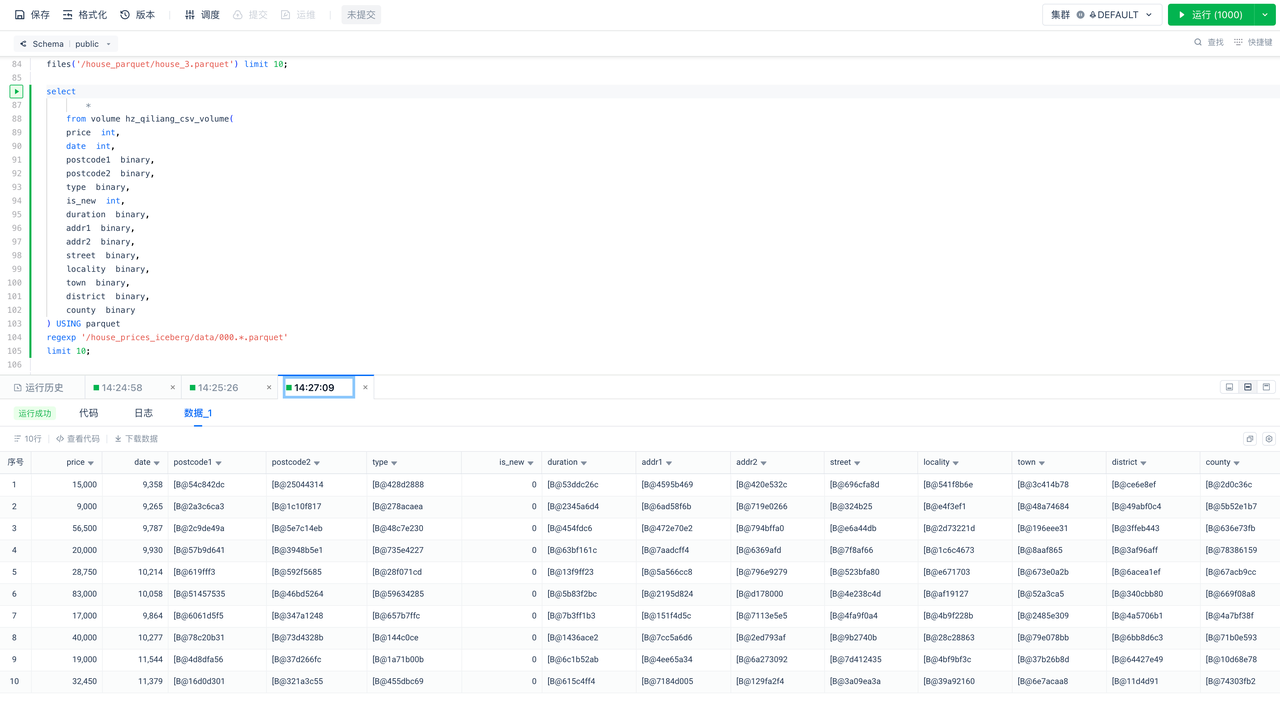The width and height of the screenshot is (1280, 724).
Task: Open result table settings gear icon
Action: (x=1269, y=439)
